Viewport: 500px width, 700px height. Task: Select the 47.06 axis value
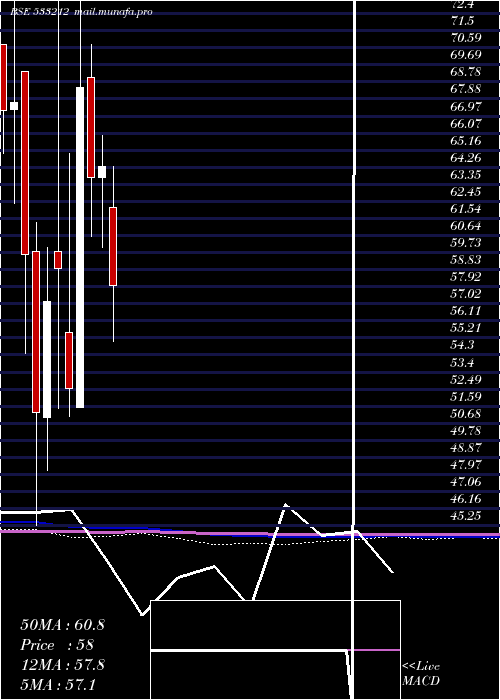pos(466,482)
